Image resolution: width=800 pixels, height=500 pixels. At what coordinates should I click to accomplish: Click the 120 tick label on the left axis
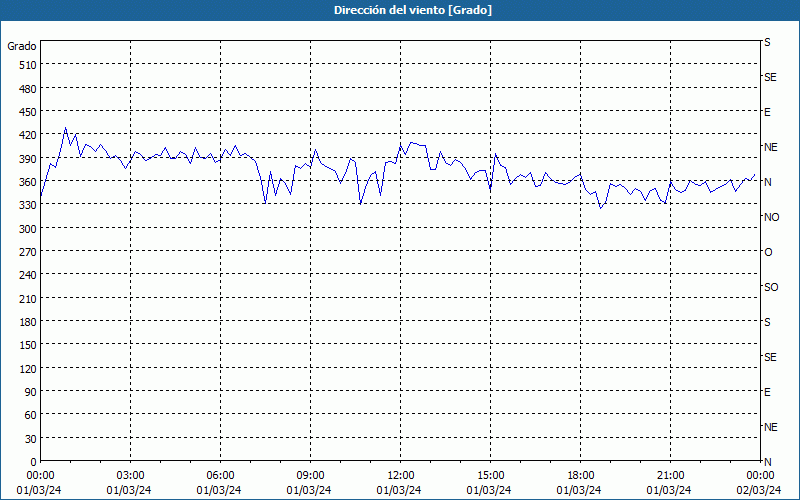tap(28, 369)
